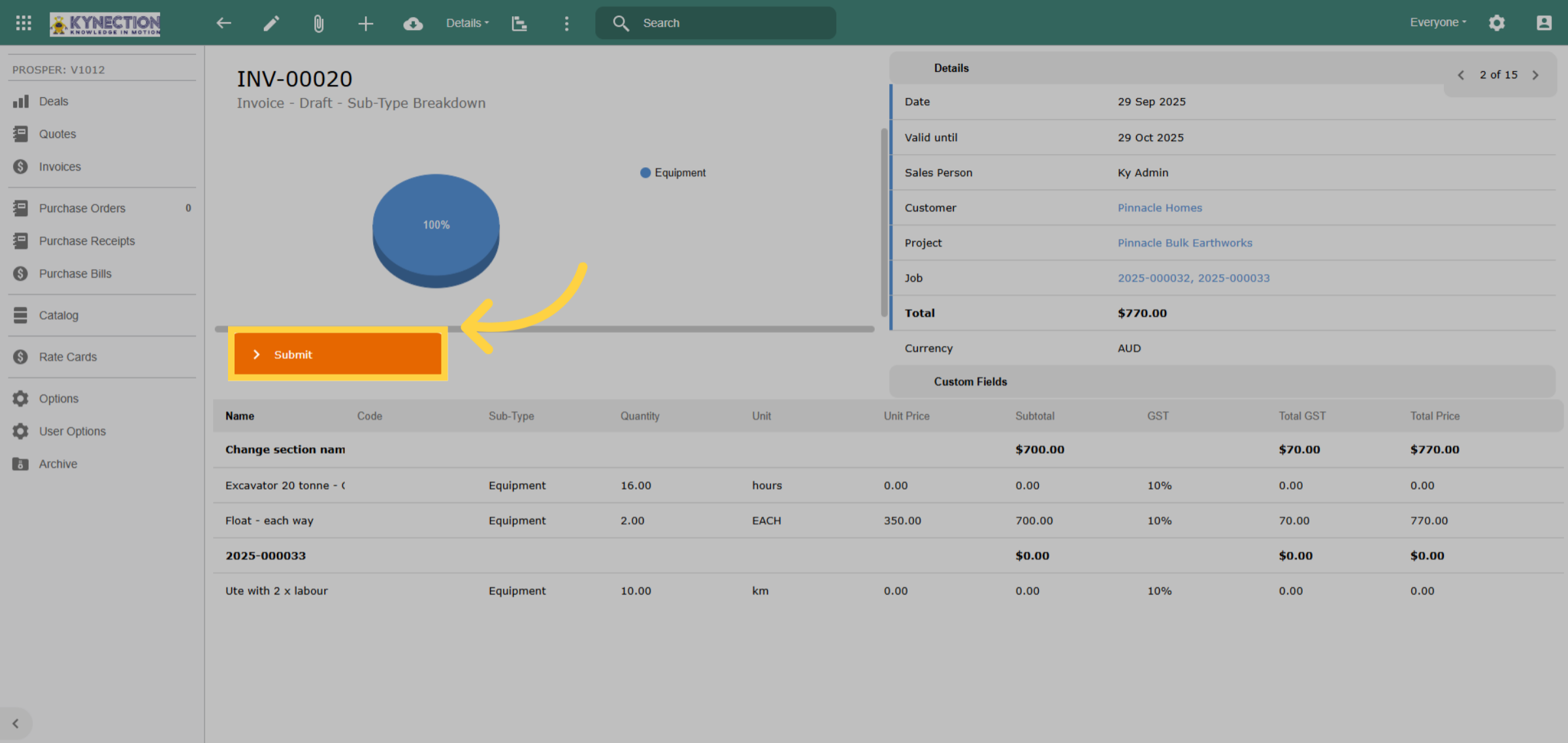1568x743 pixels.
Task: Expand the Custom Fields section
Action: [1222, 381]
